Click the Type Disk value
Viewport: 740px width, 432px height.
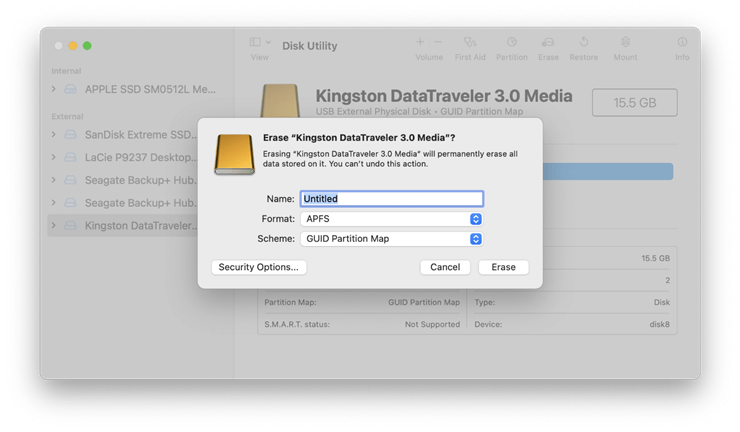pos(662,302)
